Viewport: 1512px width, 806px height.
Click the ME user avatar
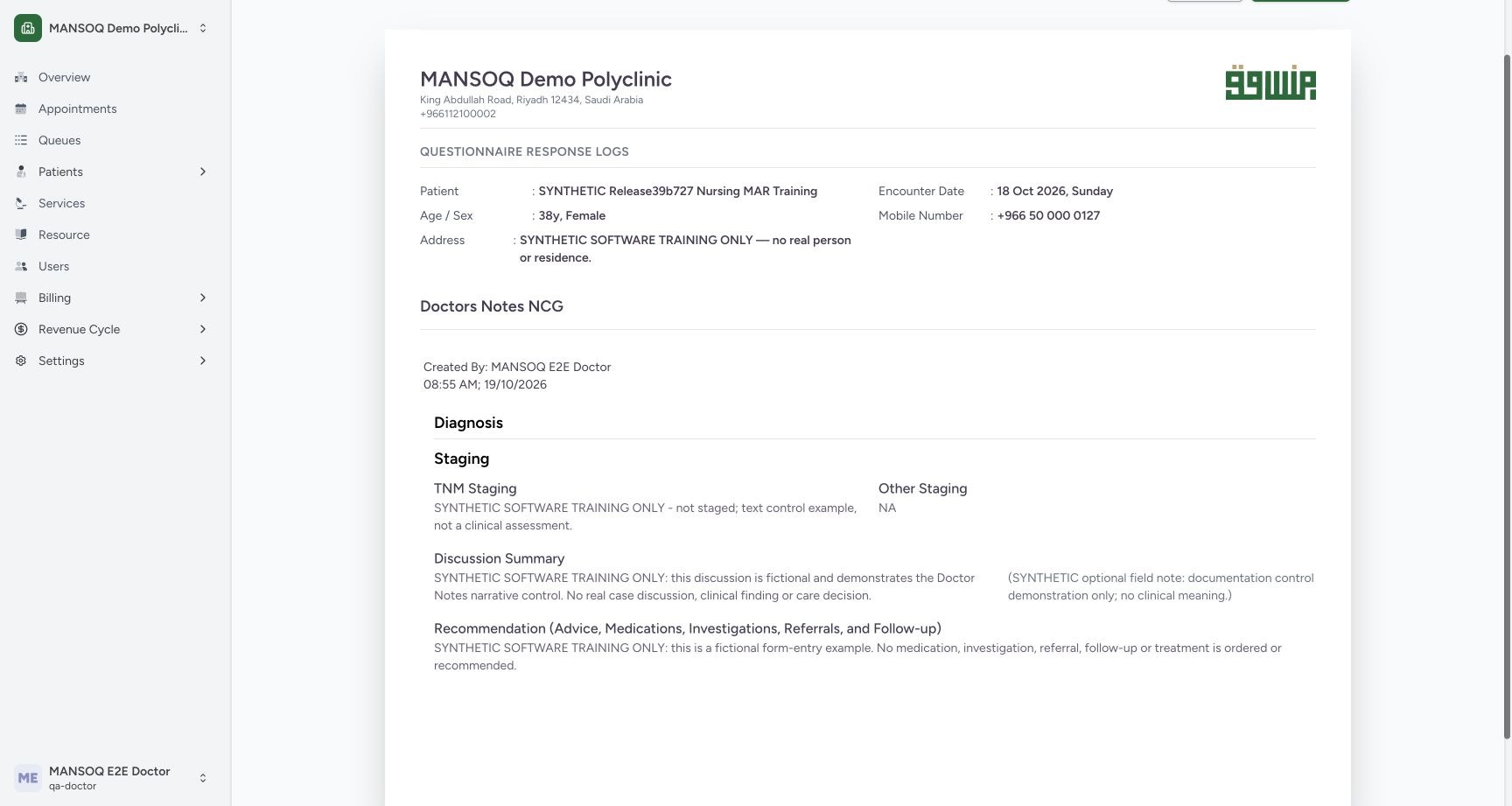[28, 778]
